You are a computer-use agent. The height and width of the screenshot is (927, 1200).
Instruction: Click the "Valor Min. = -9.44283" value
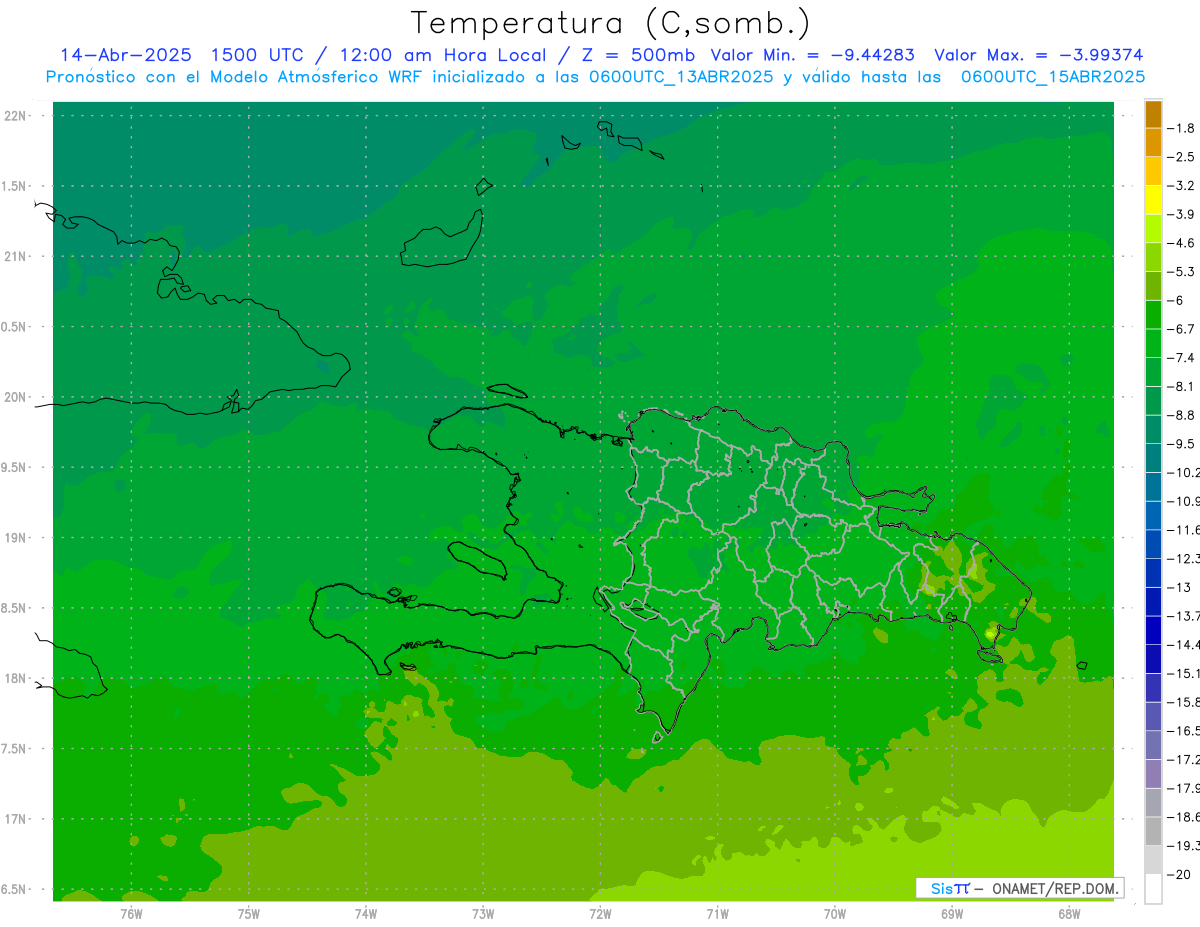pyautogui.click(x=812, y=55)
